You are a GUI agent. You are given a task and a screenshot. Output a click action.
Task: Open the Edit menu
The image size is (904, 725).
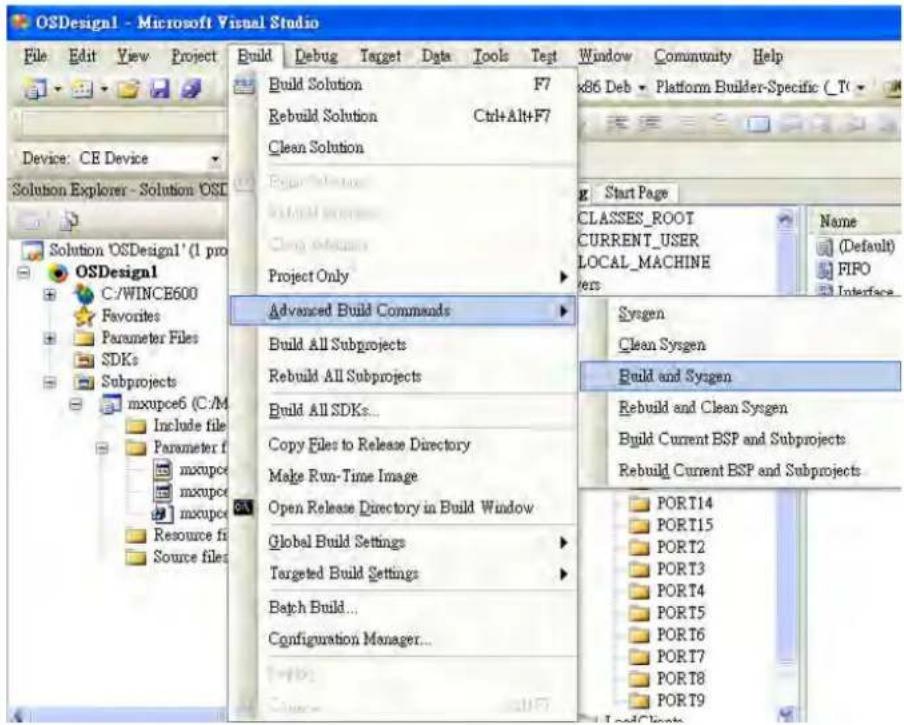click(82, 56)
